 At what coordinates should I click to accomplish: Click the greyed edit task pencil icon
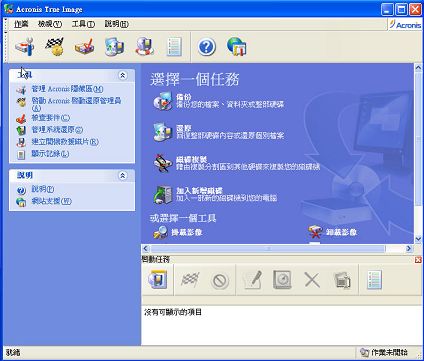point(252,280)
